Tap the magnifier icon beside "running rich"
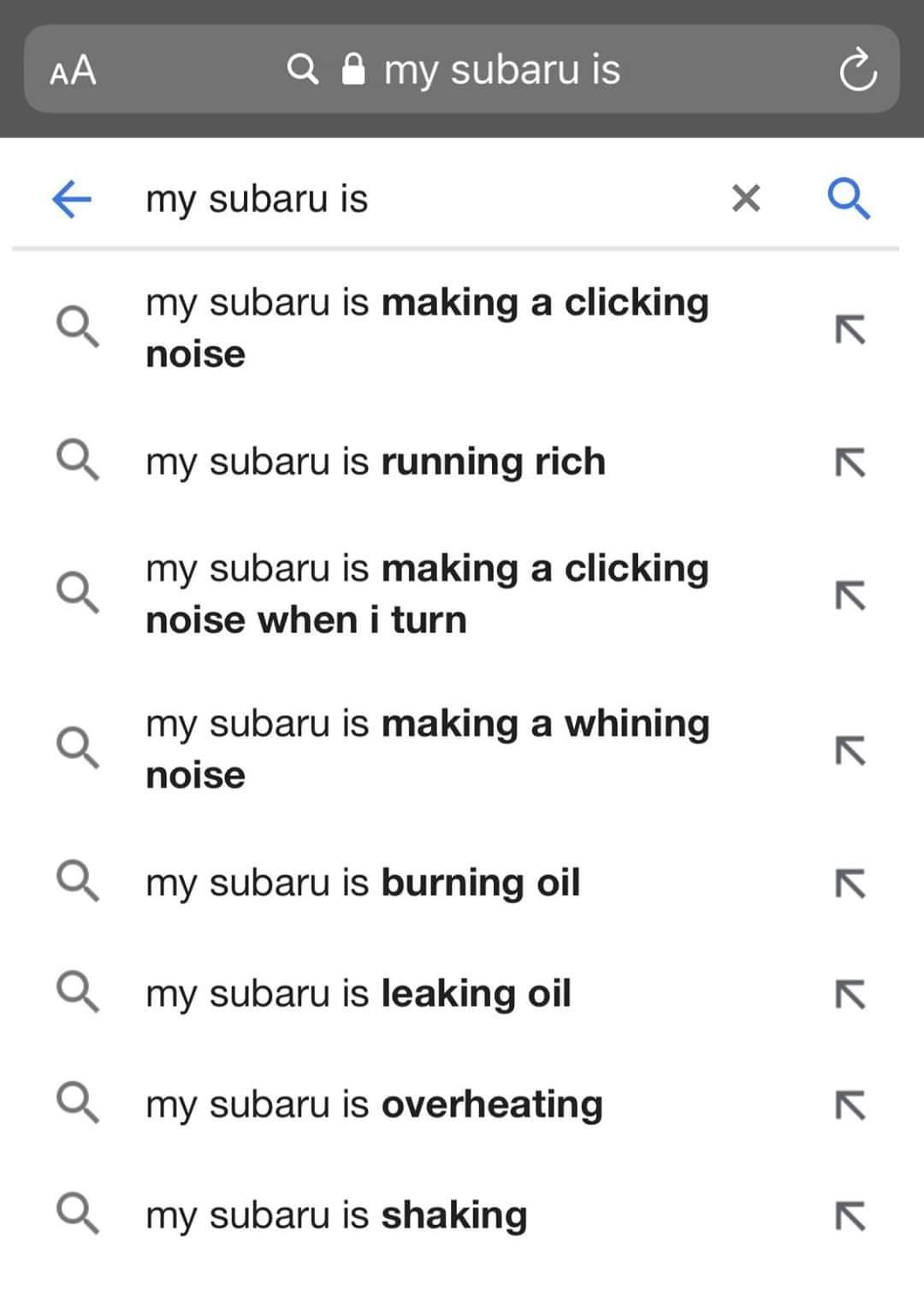 pyautogui.click(x=78, y=462)
